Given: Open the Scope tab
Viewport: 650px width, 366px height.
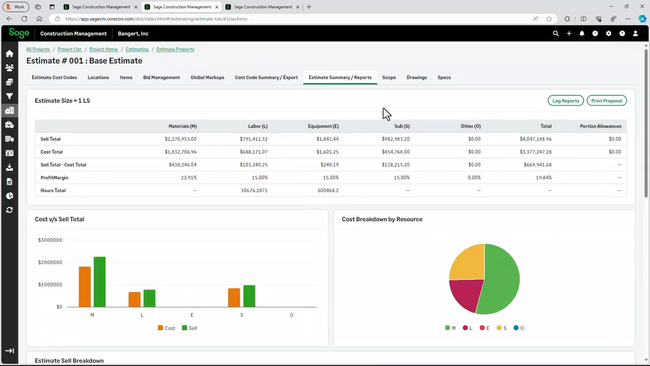Looking at the screenshot, I should click(389, 78).
